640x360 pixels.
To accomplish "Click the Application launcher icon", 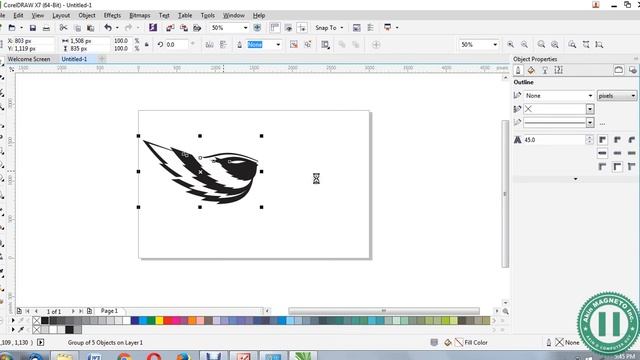I will click(387, 28).
